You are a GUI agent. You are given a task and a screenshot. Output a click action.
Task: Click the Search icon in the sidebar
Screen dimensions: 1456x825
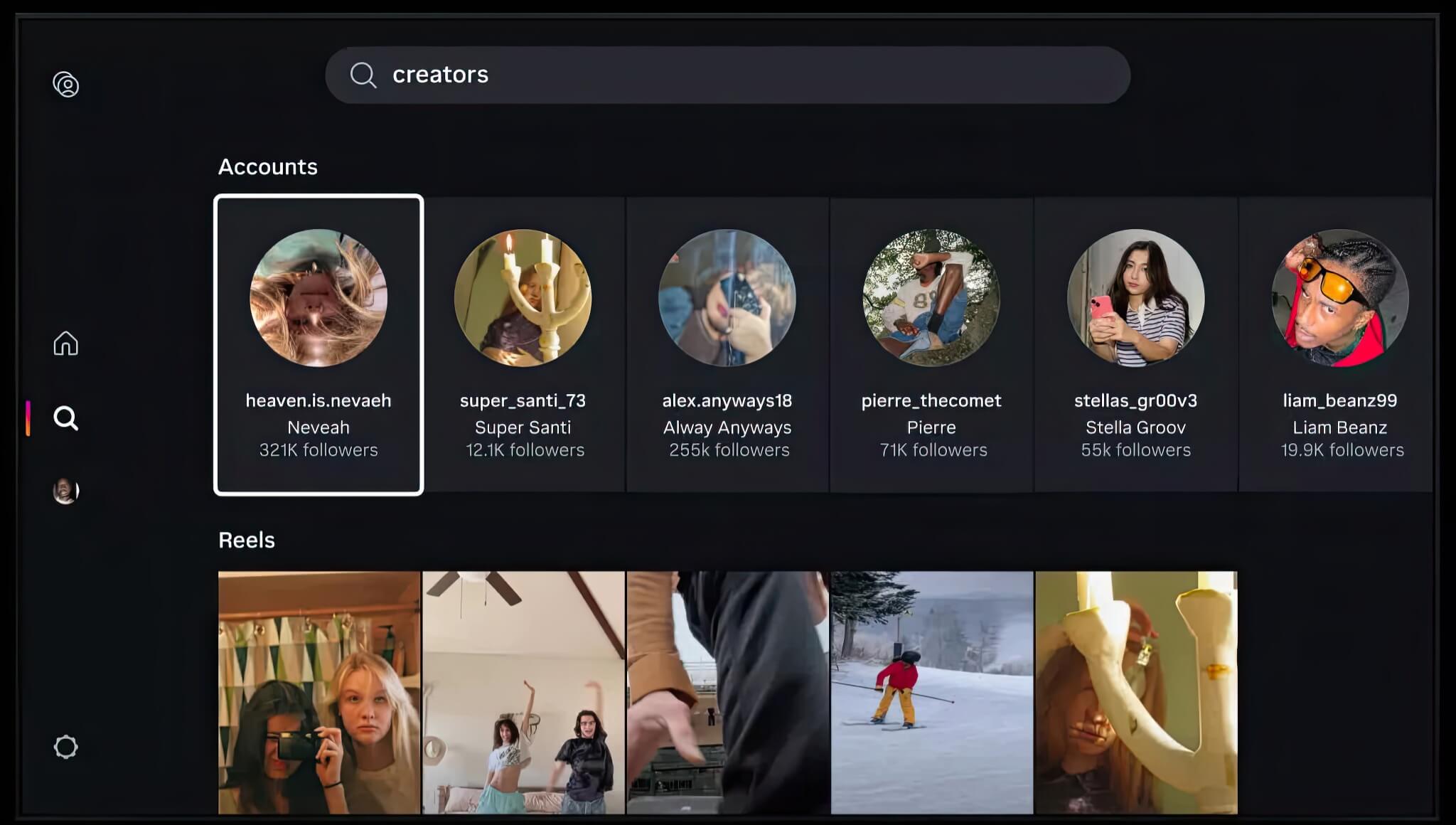66,419
